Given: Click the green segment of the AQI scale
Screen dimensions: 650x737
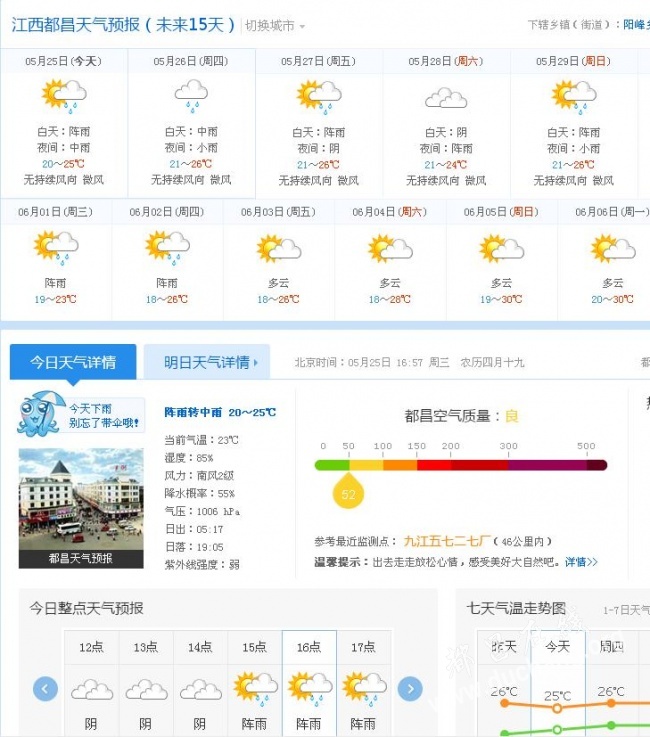Looking at the screenshot, I should [332, 465].
